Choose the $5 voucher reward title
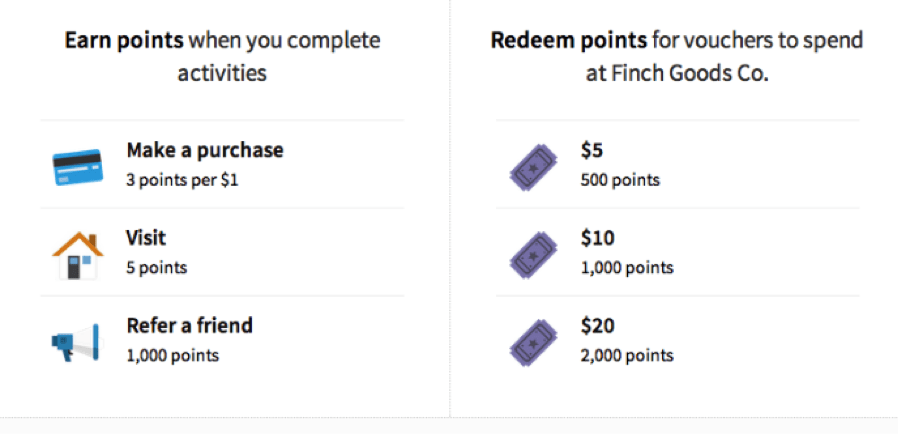This screenshot has width=899, height=434. [592, 150]
